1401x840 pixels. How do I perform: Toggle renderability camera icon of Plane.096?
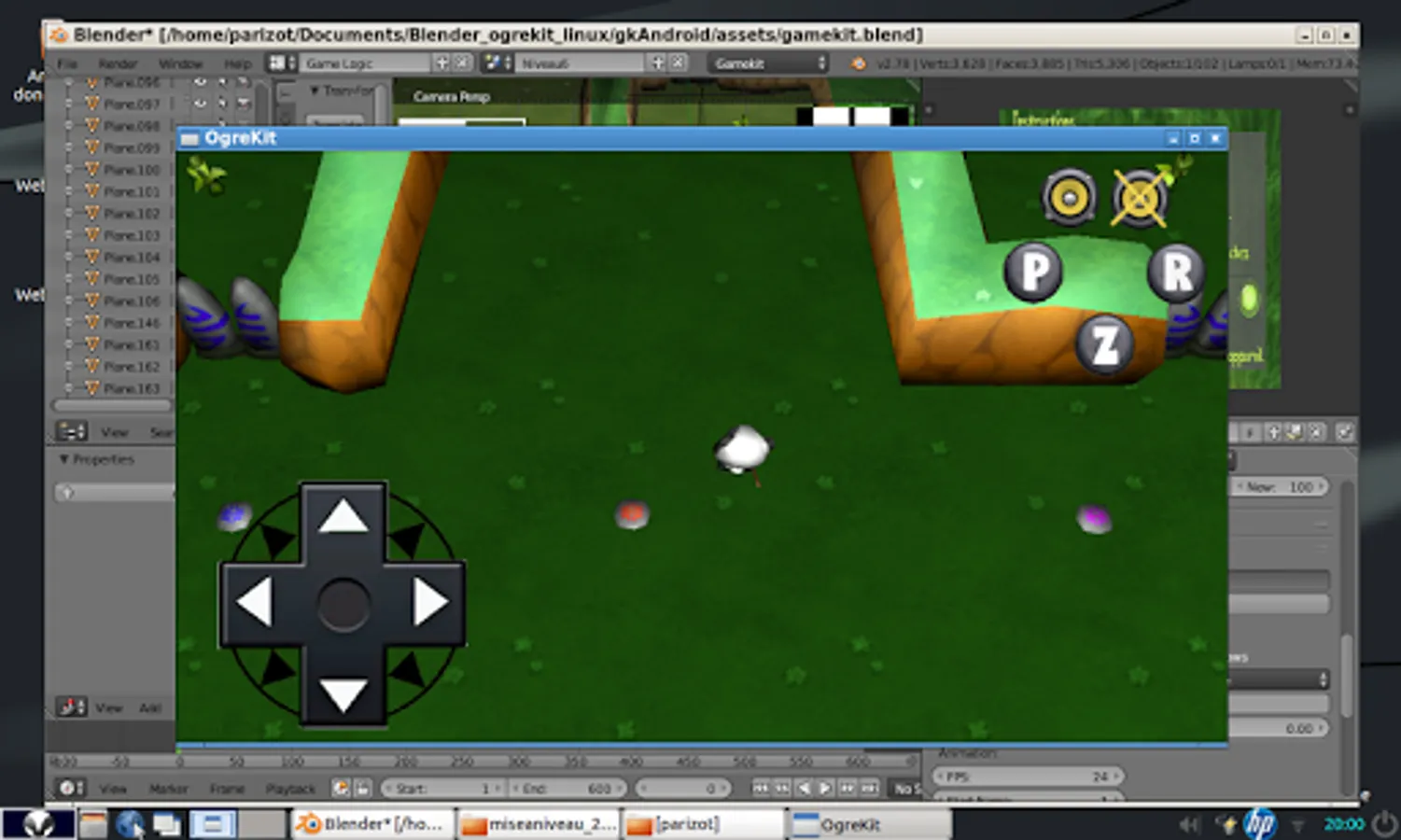244,82
